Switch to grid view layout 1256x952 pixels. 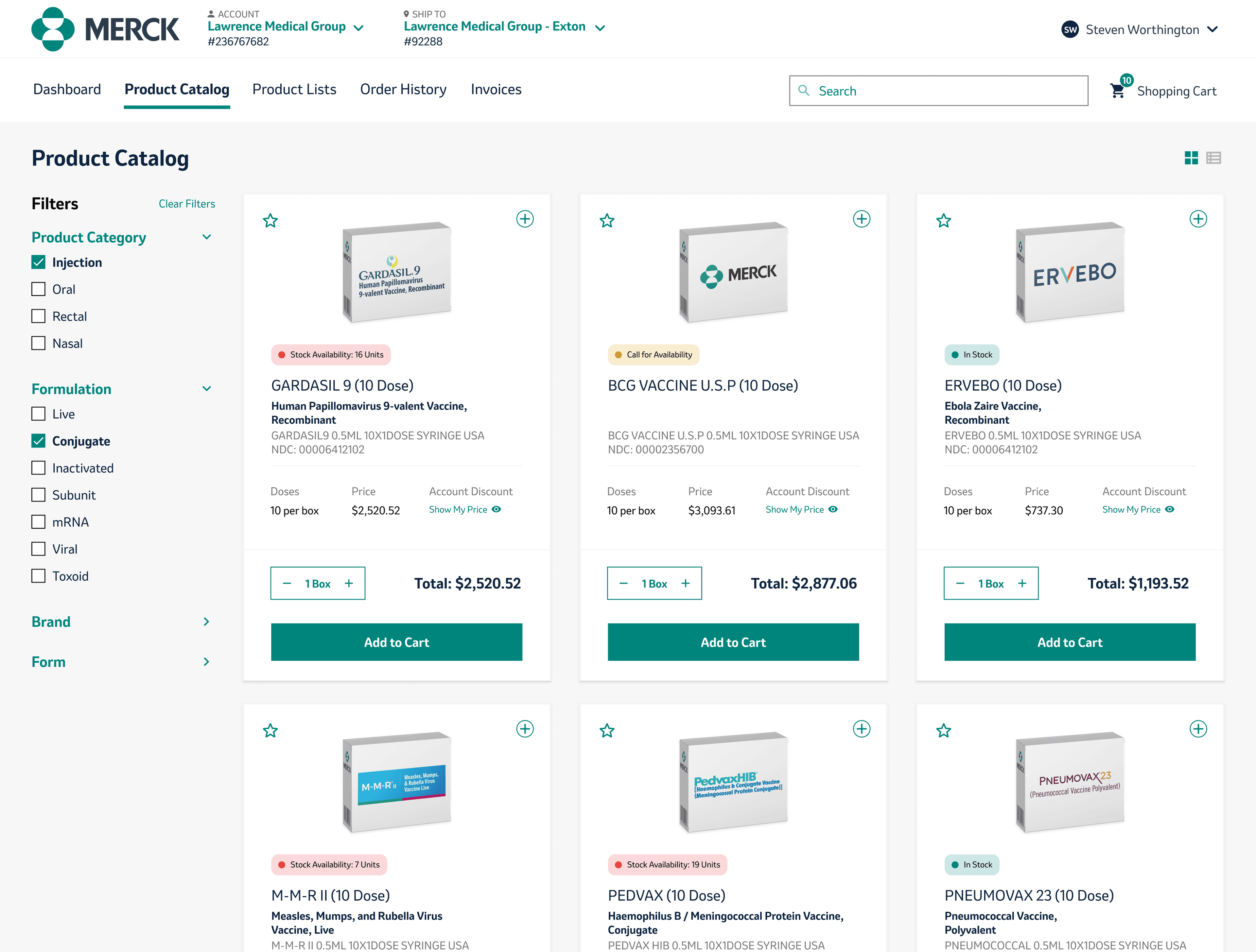pos(1191,158)
